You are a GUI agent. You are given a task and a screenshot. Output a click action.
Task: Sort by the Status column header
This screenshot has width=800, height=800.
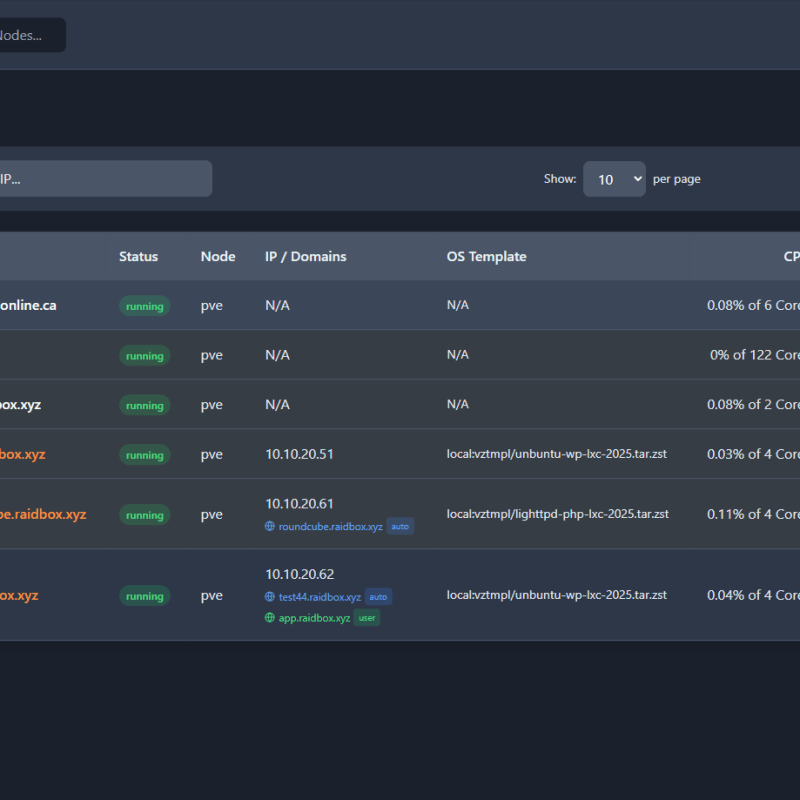[x=138, y=256]
